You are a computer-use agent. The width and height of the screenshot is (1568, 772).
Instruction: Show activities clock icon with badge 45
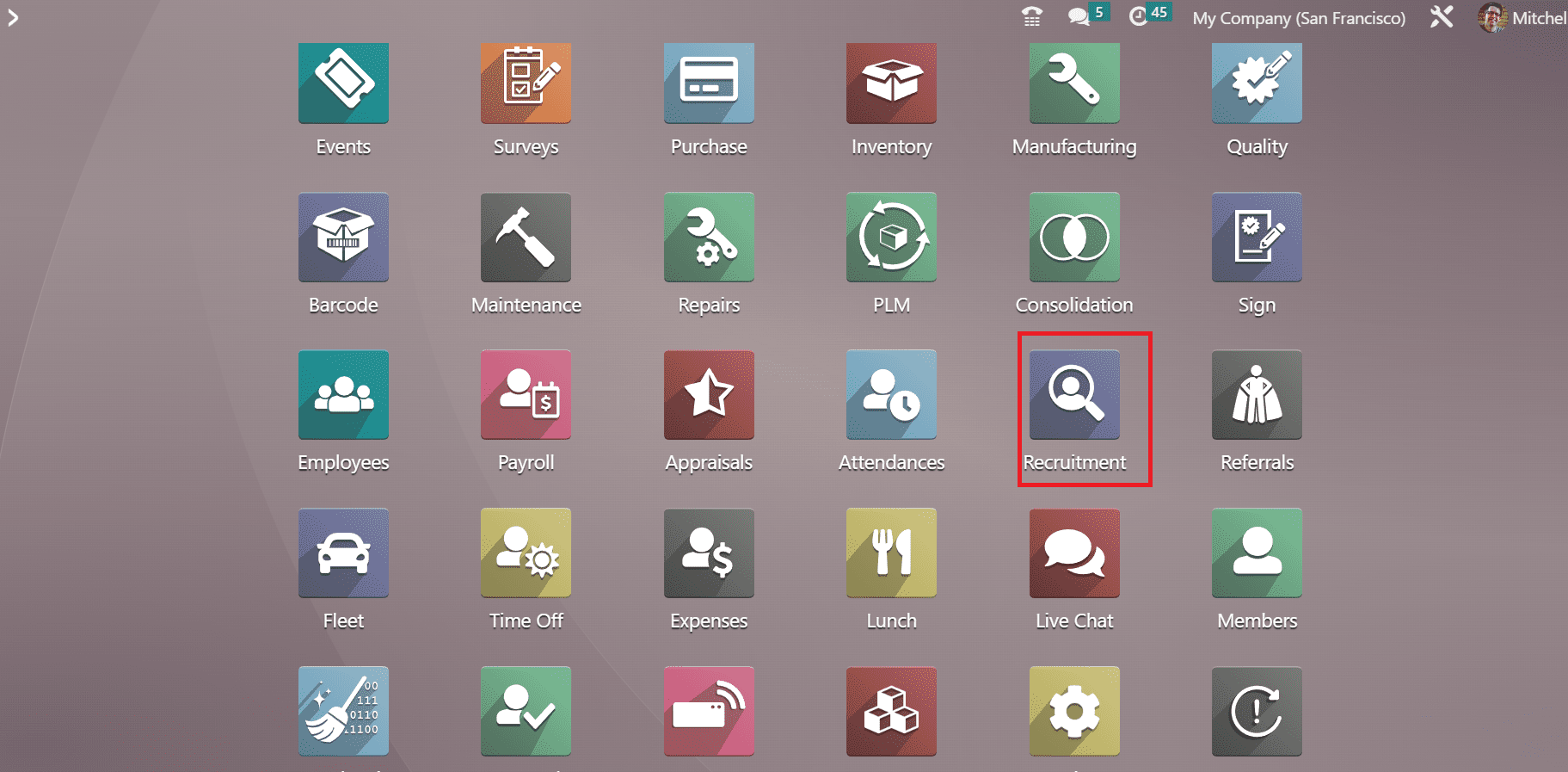click(1139, 16)
